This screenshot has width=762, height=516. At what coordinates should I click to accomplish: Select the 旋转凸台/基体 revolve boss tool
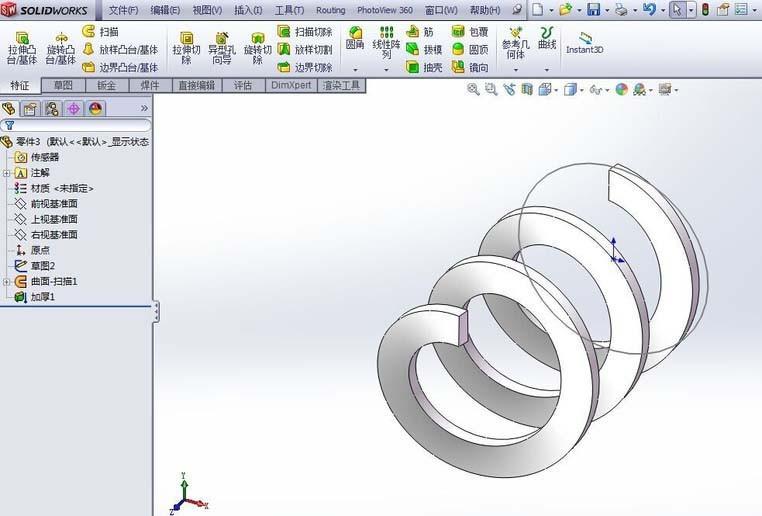(x=61, y=49)
